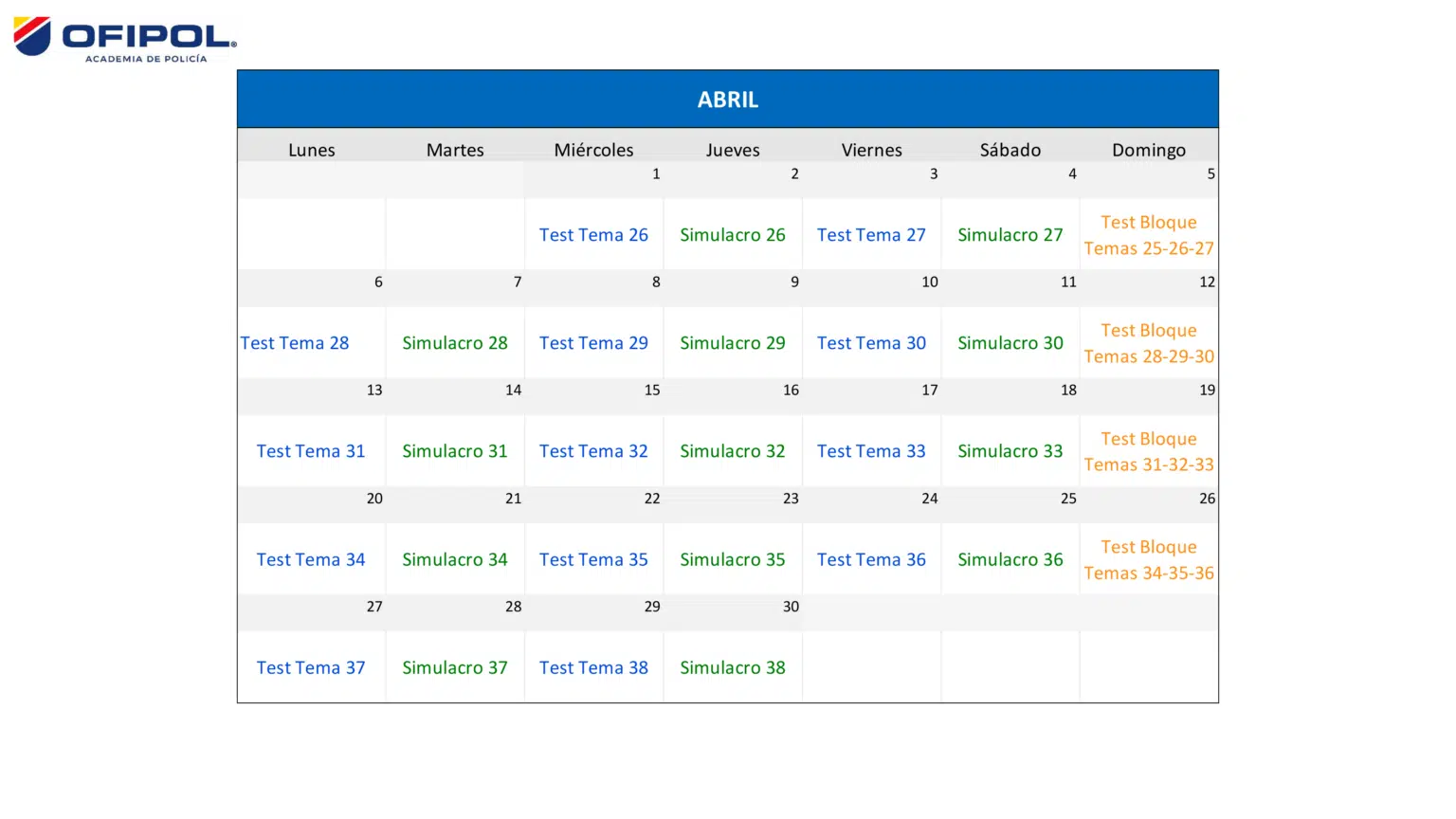Click Simulacro 33 on Saturday
This screenshot has width=1456, height=819.
[x=1010, y=451]
